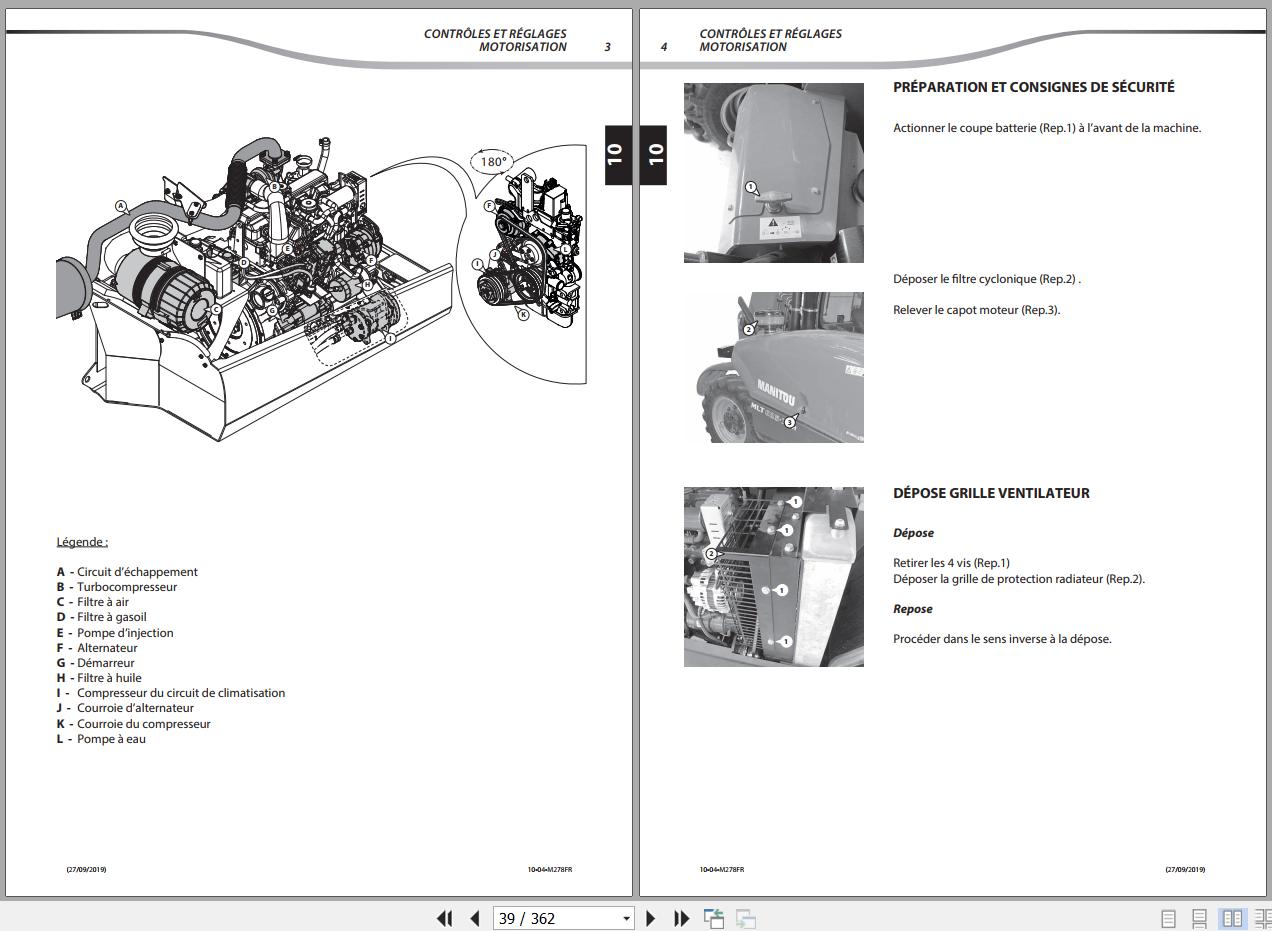Click the right page section tab '10'
Screen dimensions: 1272x931
pos(656,154)
